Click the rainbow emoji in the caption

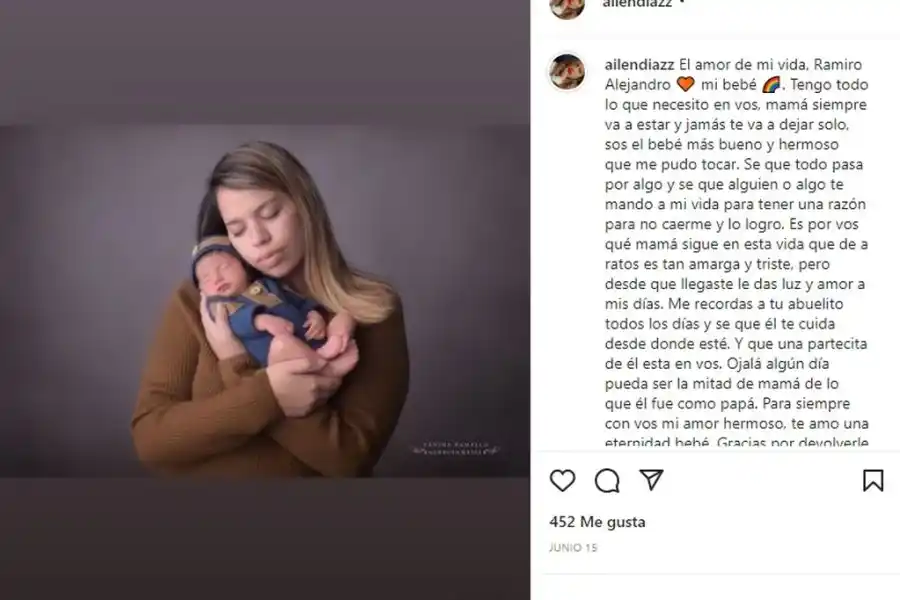coord(771,84)
